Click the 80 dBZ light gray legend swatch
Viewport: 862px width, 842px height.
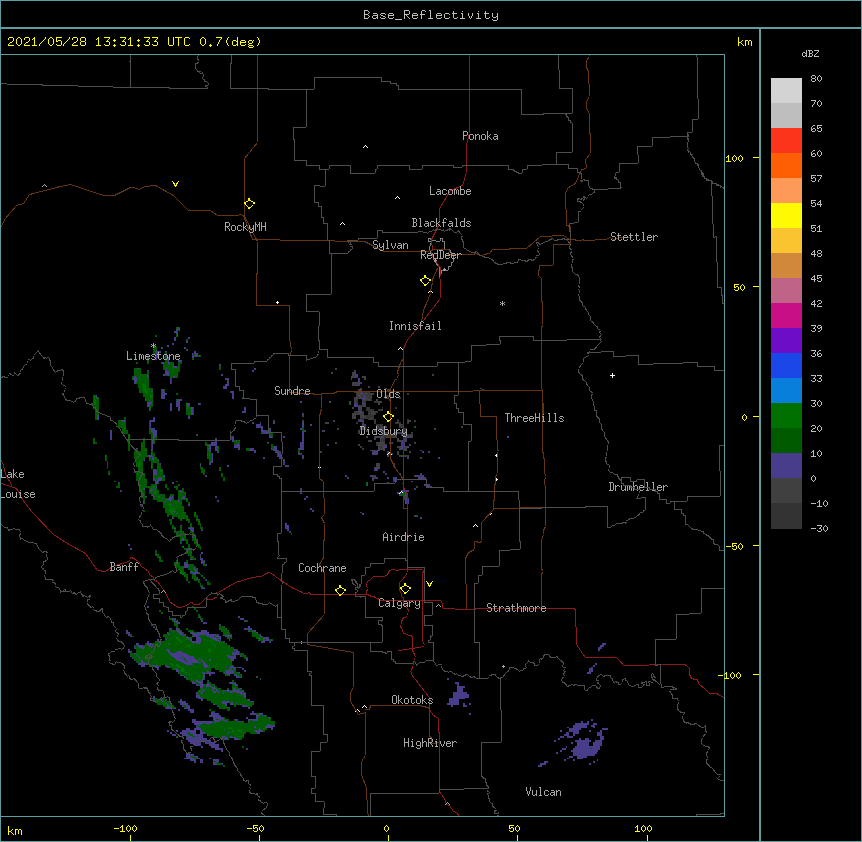click(x=786, y=91)
